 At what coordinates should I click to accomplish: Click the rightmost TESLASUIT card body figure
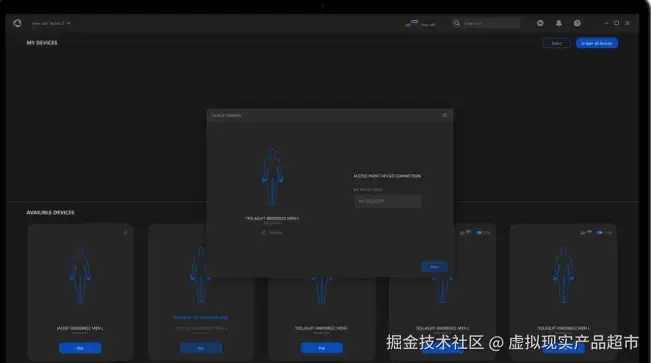[563, 275]
